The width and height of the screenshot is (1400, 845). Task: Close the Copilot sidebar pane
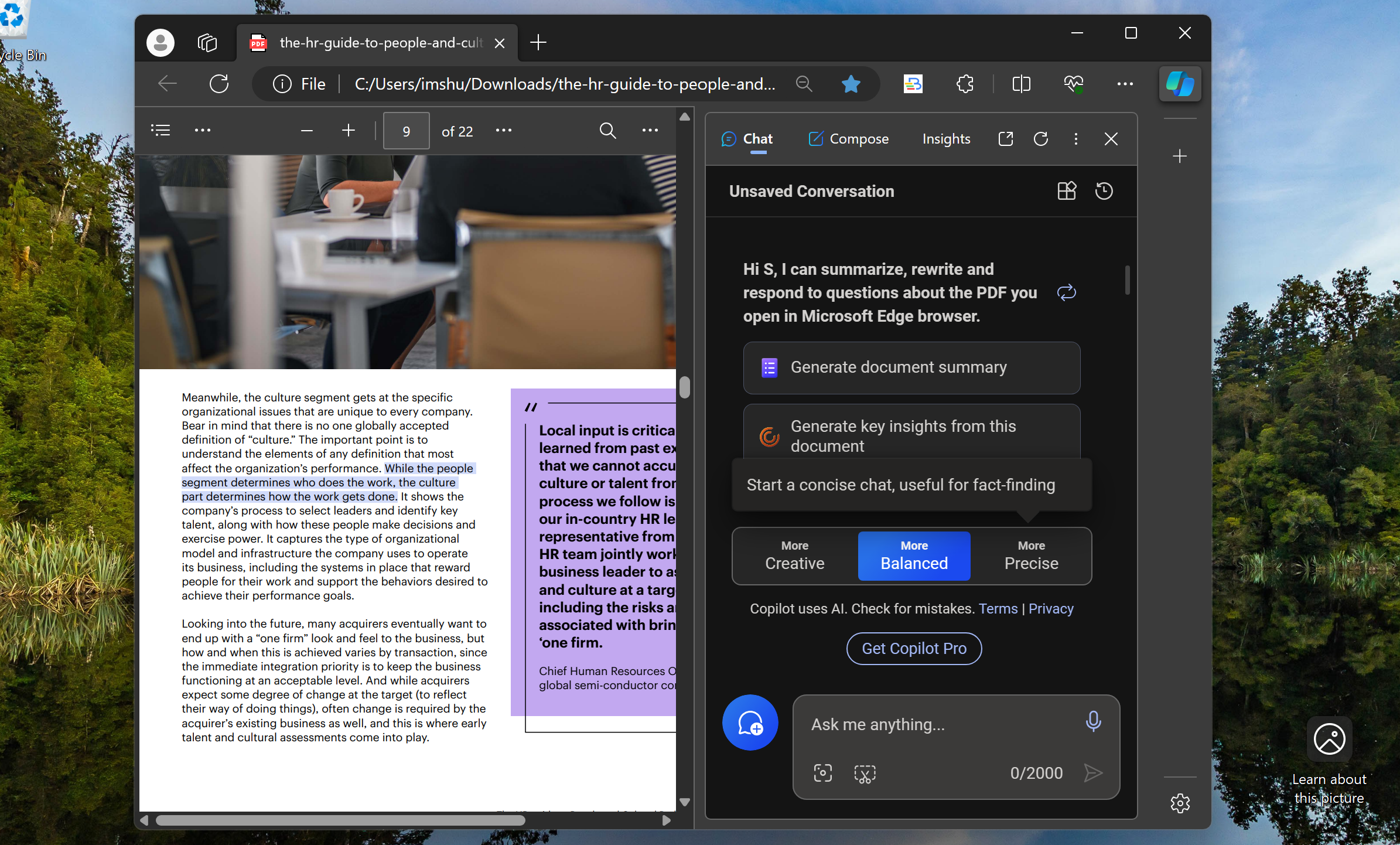[1111, 139]
